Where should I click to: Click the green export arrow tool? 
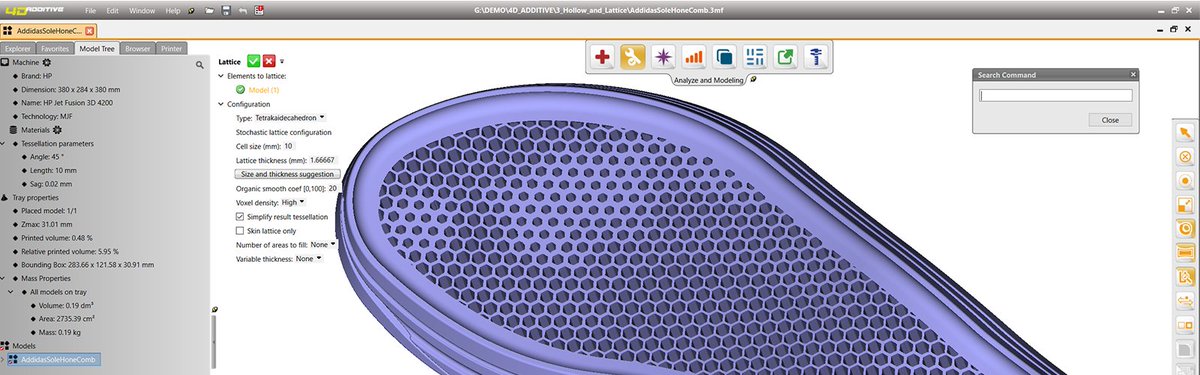(786, 58)
